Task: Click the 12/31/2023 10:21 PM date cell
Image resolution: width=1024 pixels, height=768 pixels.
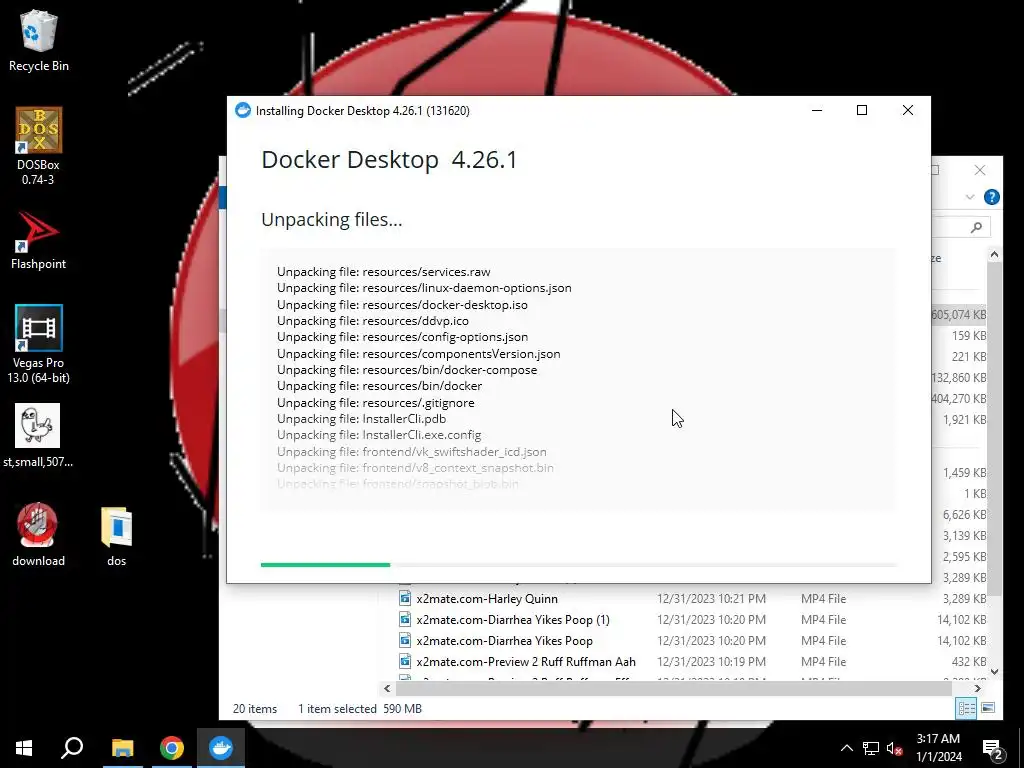Action: [x=711, y=599]
